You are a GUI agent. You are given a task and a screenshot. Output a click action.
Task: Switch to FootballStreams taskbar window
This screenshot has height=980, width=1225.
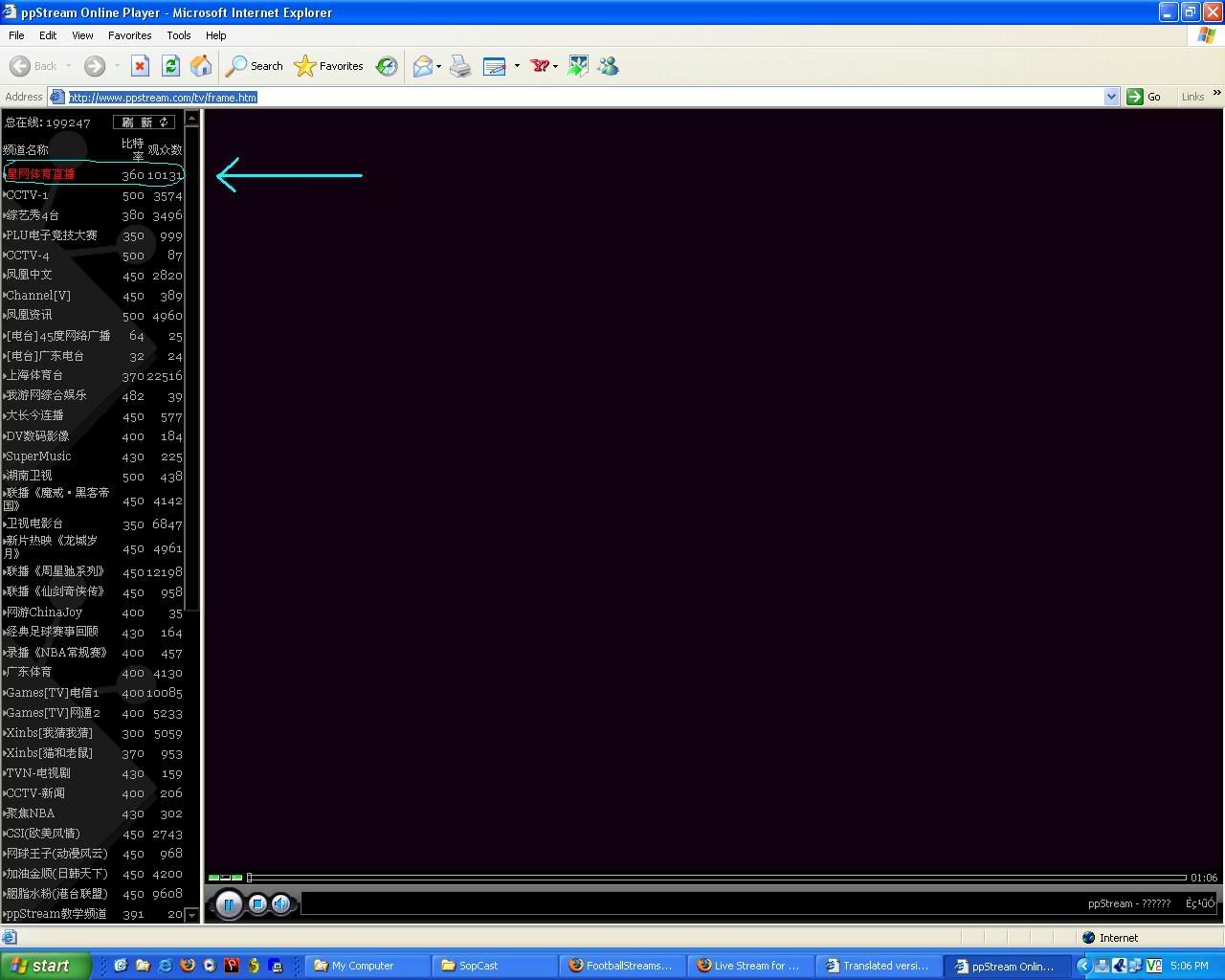pyautogui.click(x=622, y=966)
